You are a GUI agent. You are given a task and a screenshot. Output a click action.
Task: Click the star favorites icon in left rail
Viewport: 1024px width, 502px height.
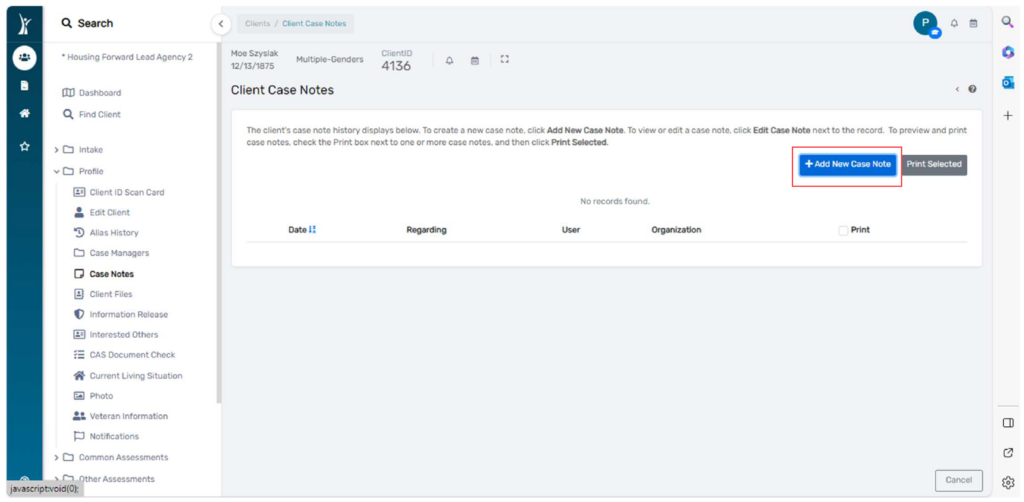[x=24, y=146]
